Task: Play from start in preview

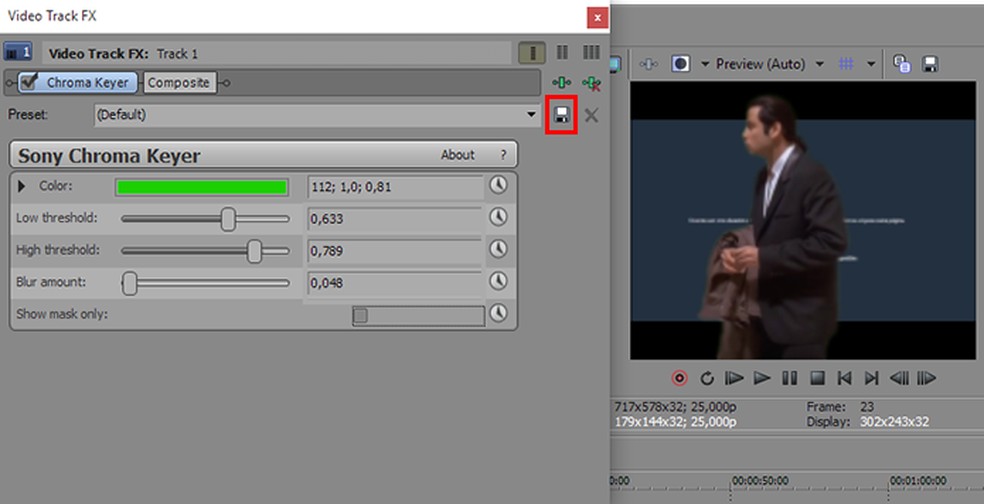Action: 734,378
